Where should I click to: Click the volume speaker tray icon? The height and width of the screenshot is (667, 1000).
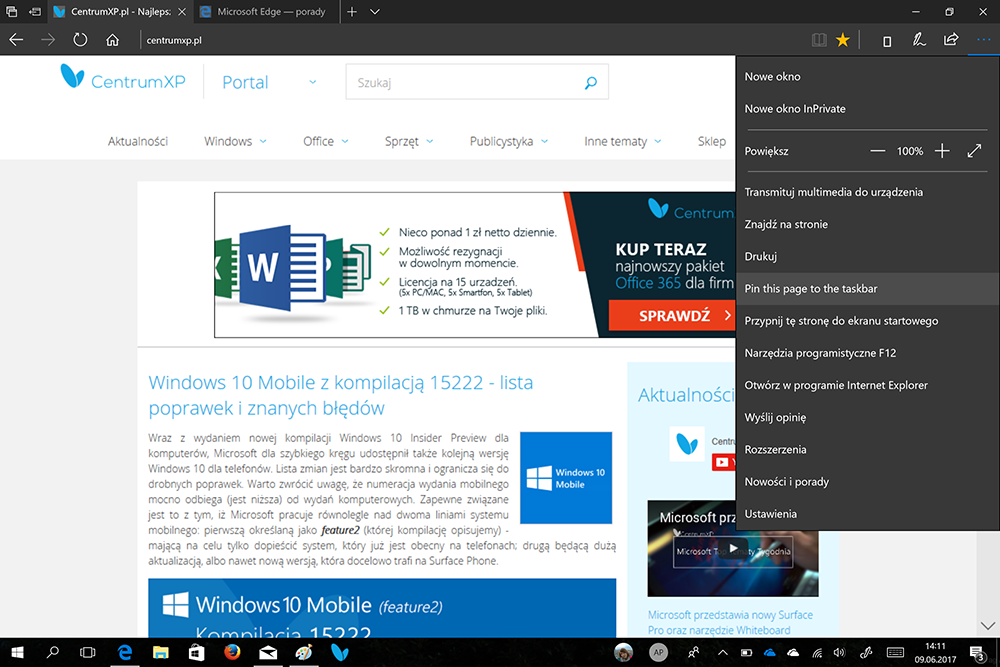point(839,652)
